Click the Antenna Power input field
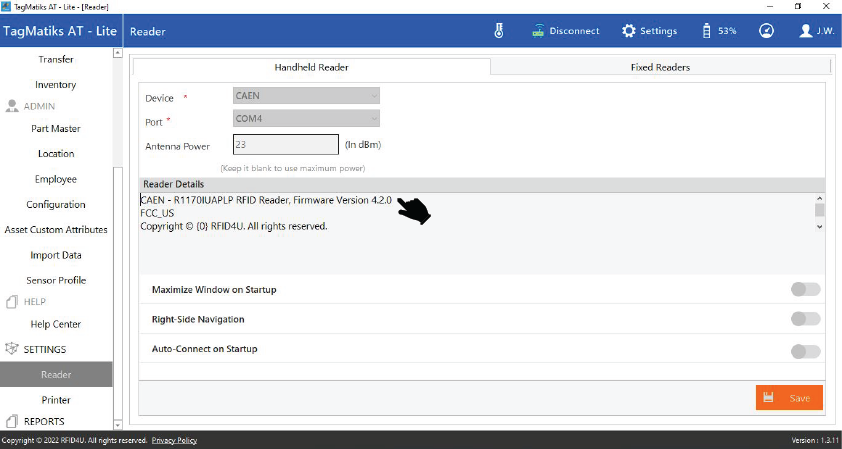The image size is (842, 449). pos(285,145)
